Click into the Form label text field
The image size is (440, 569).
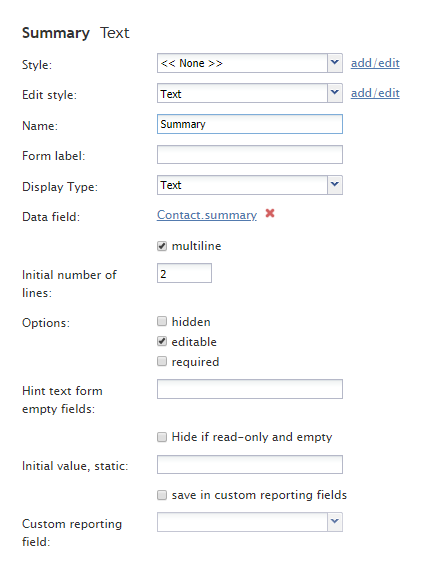(x=250, y=155)
